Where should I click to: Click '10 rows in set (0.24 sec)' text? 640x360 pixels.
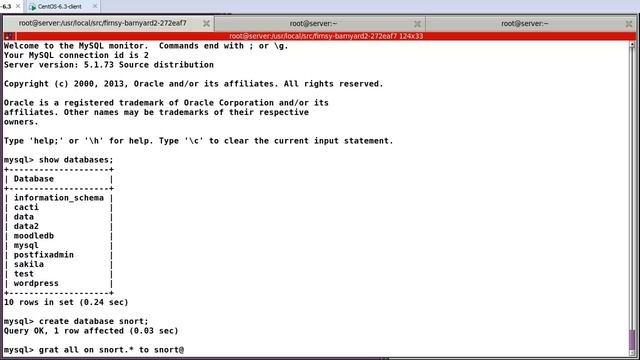[66, 302]
